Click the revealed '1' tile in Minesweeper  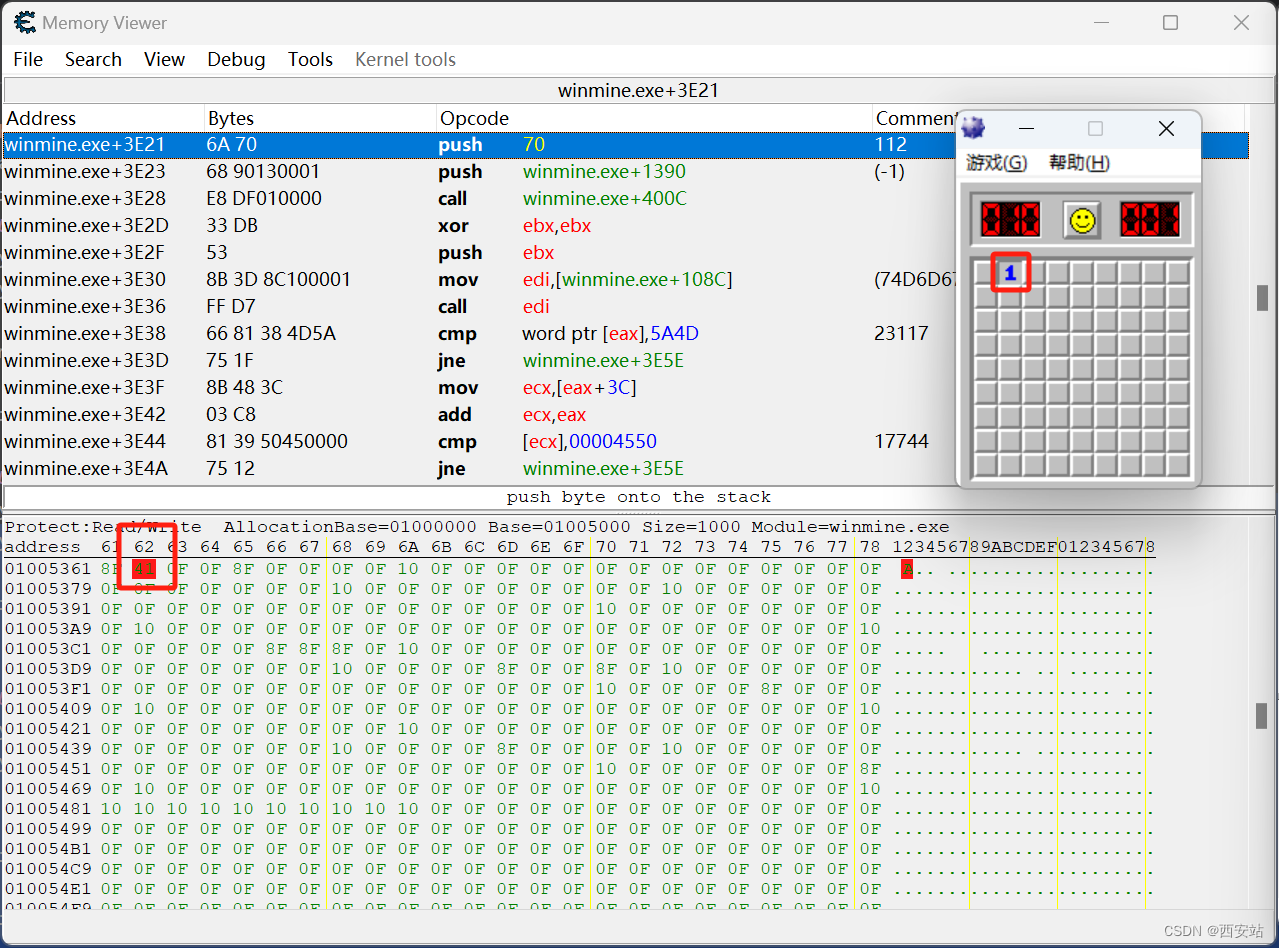(1010, 273)
